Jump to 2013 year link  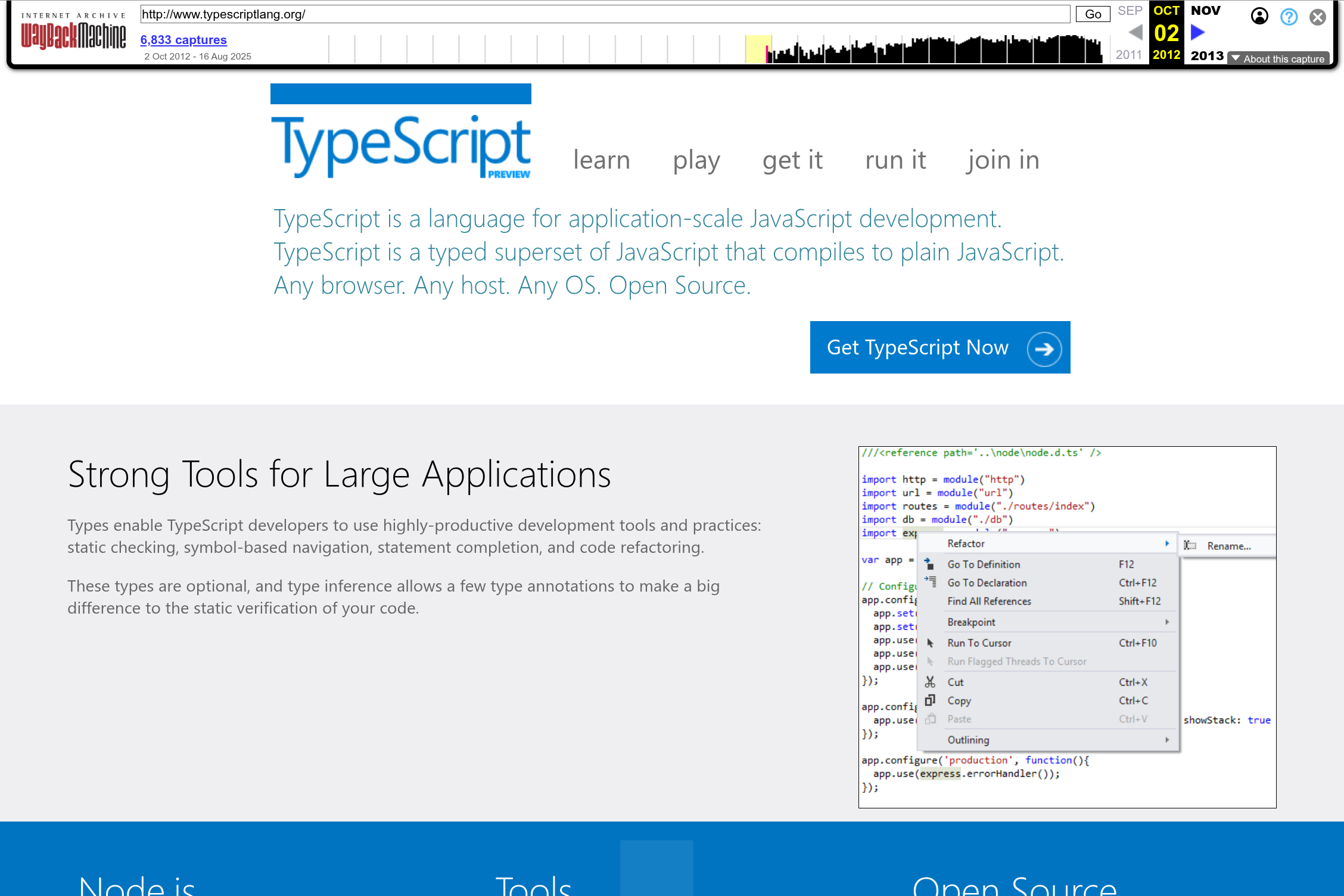(x=1207, y=55)
